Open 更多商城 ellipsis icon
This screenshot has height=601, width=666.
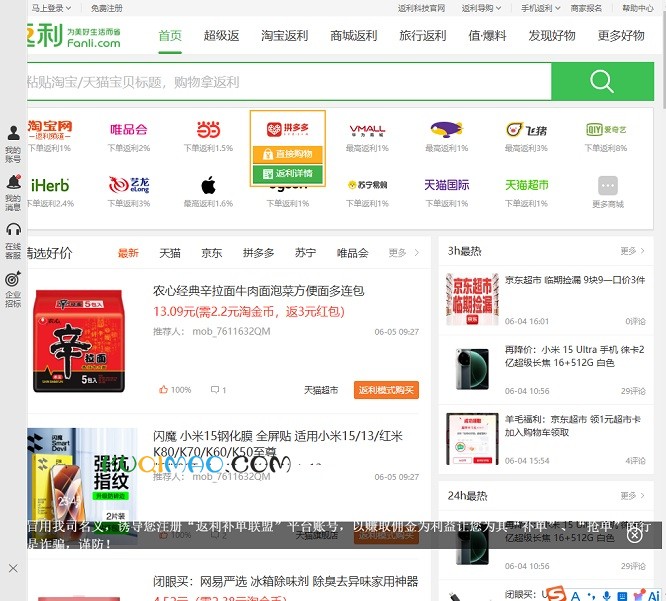point(608,186)
